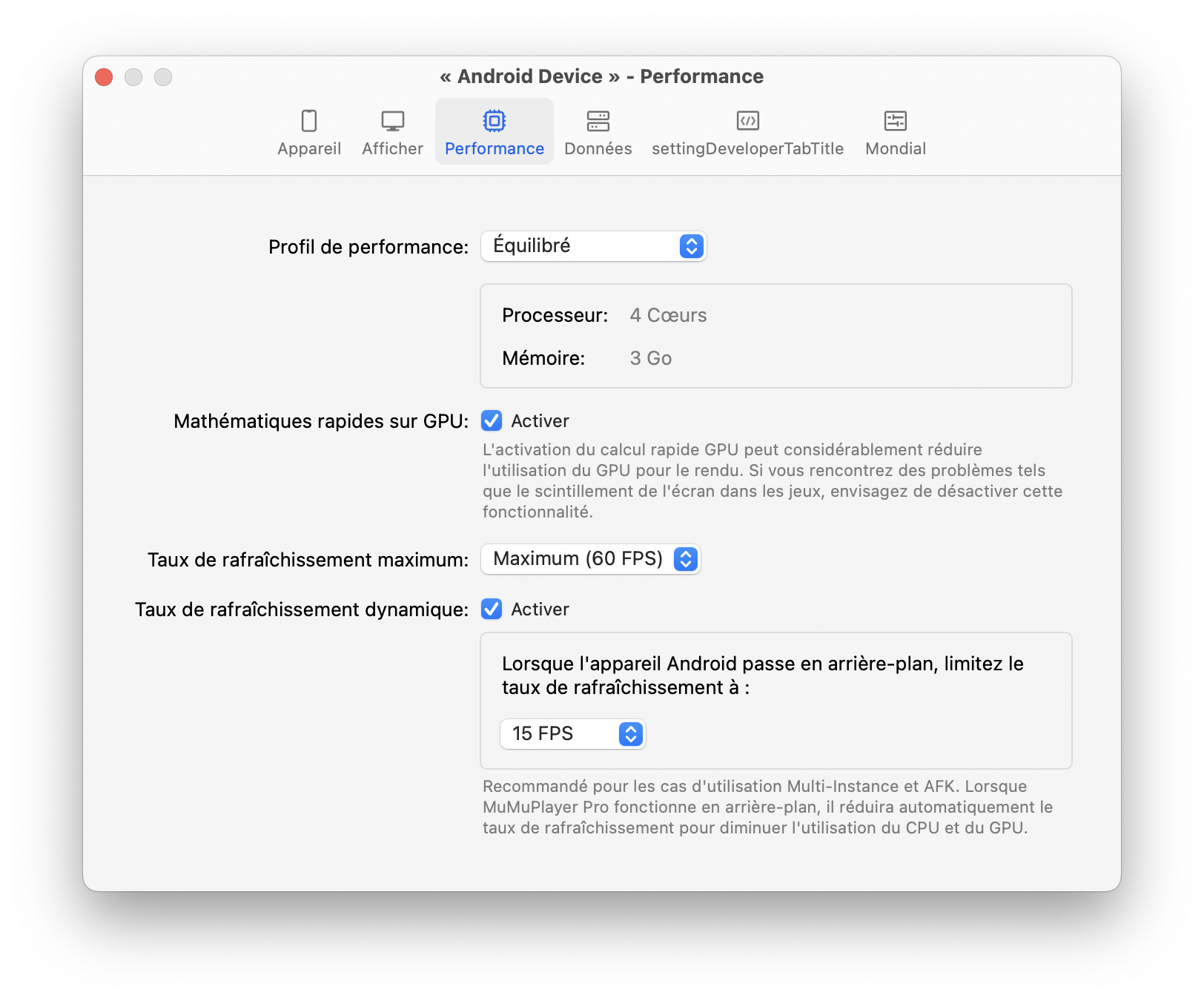Screen dimensions: 1204x1001
Task: Switch to the Afficher tab label
Action: pos(392,149)
